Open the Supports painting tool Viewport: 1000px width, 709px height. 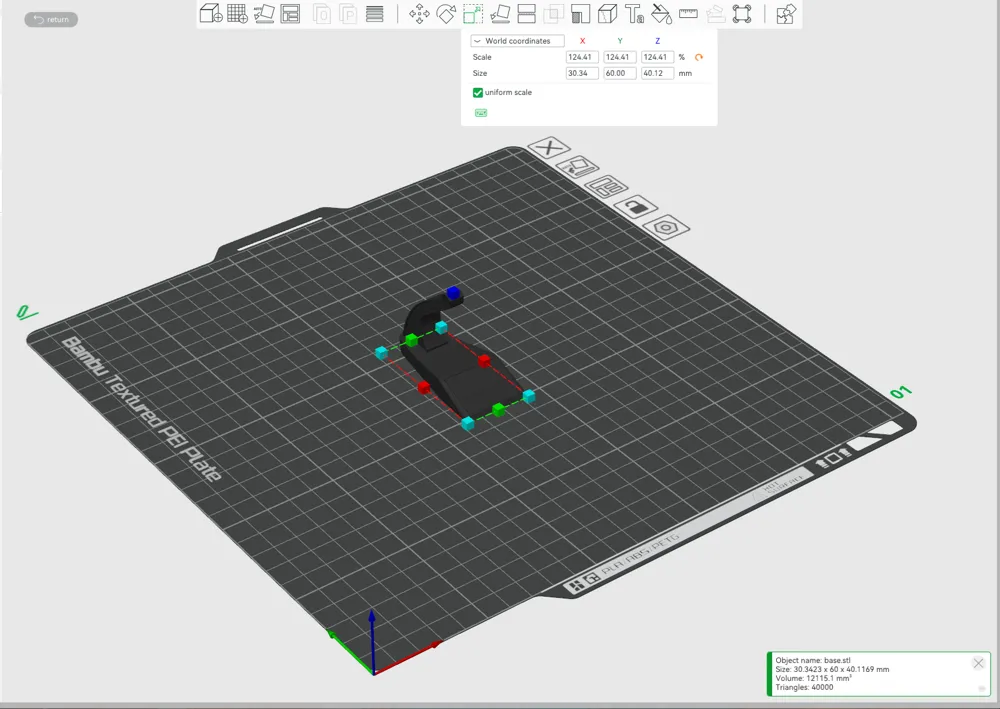pos(580,13)
